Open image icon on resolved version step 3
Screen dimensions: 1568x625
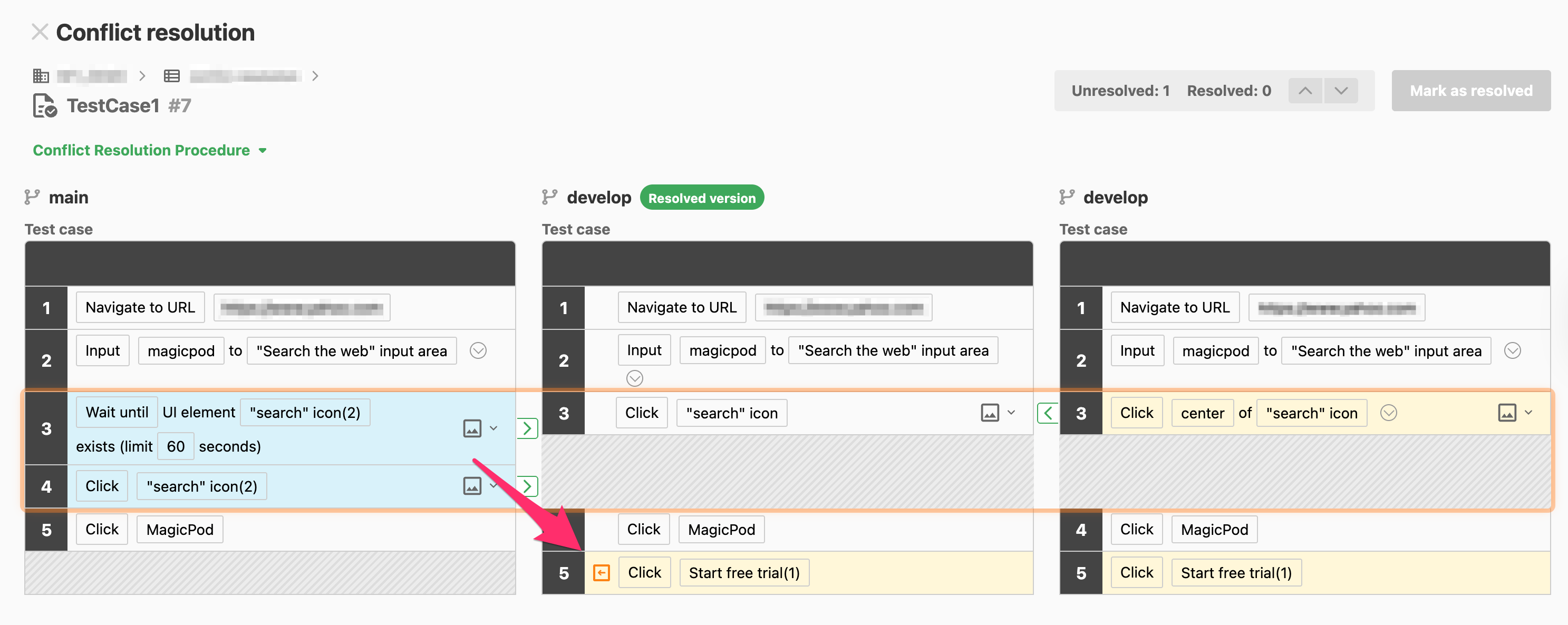pyautogui.click(x=990, y=413)
